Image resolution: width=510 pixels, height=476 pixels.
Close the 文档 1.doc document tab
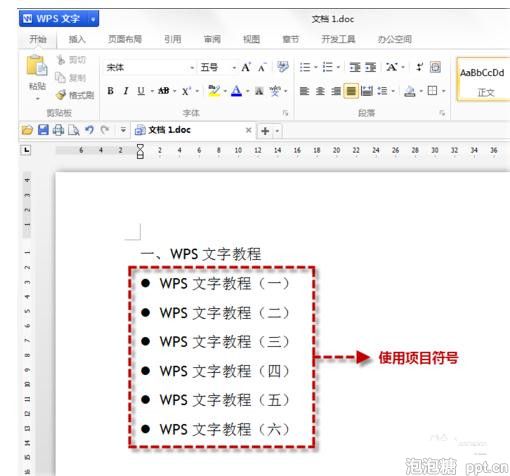[248, 130]
